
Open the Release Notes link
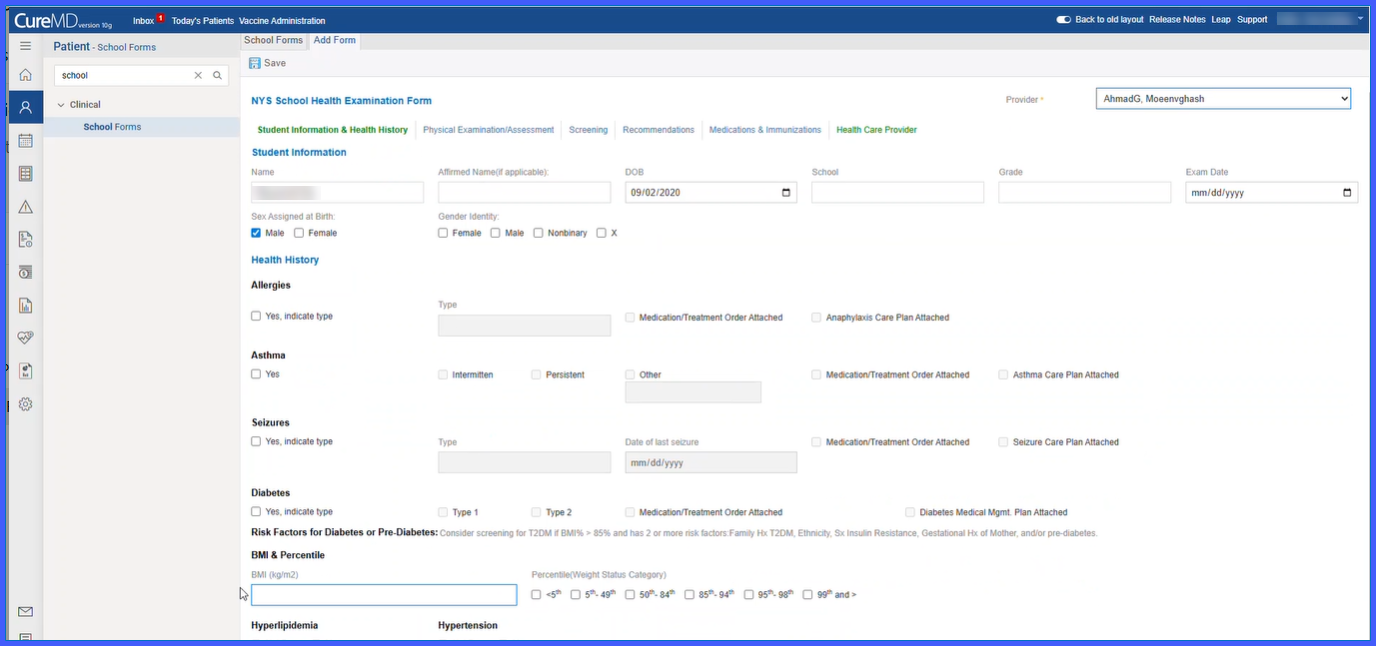point(1177,19)
